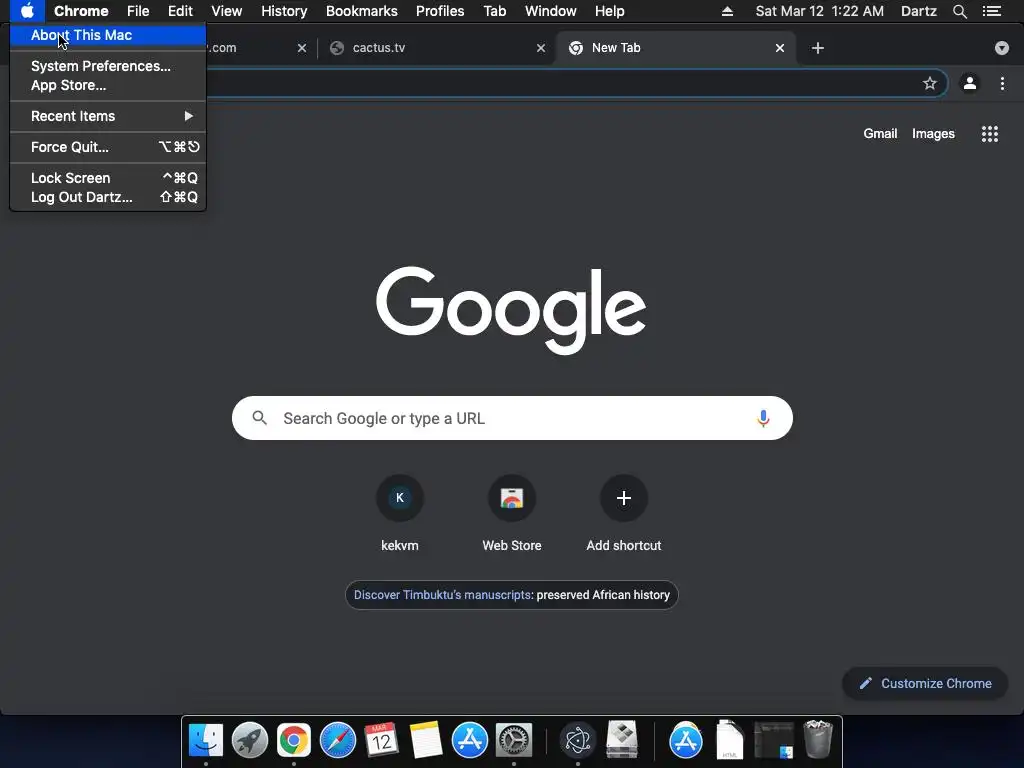Open System Preferences gear in Dock
Screen dimensions: 1024x768
click(x=514, y=740)
